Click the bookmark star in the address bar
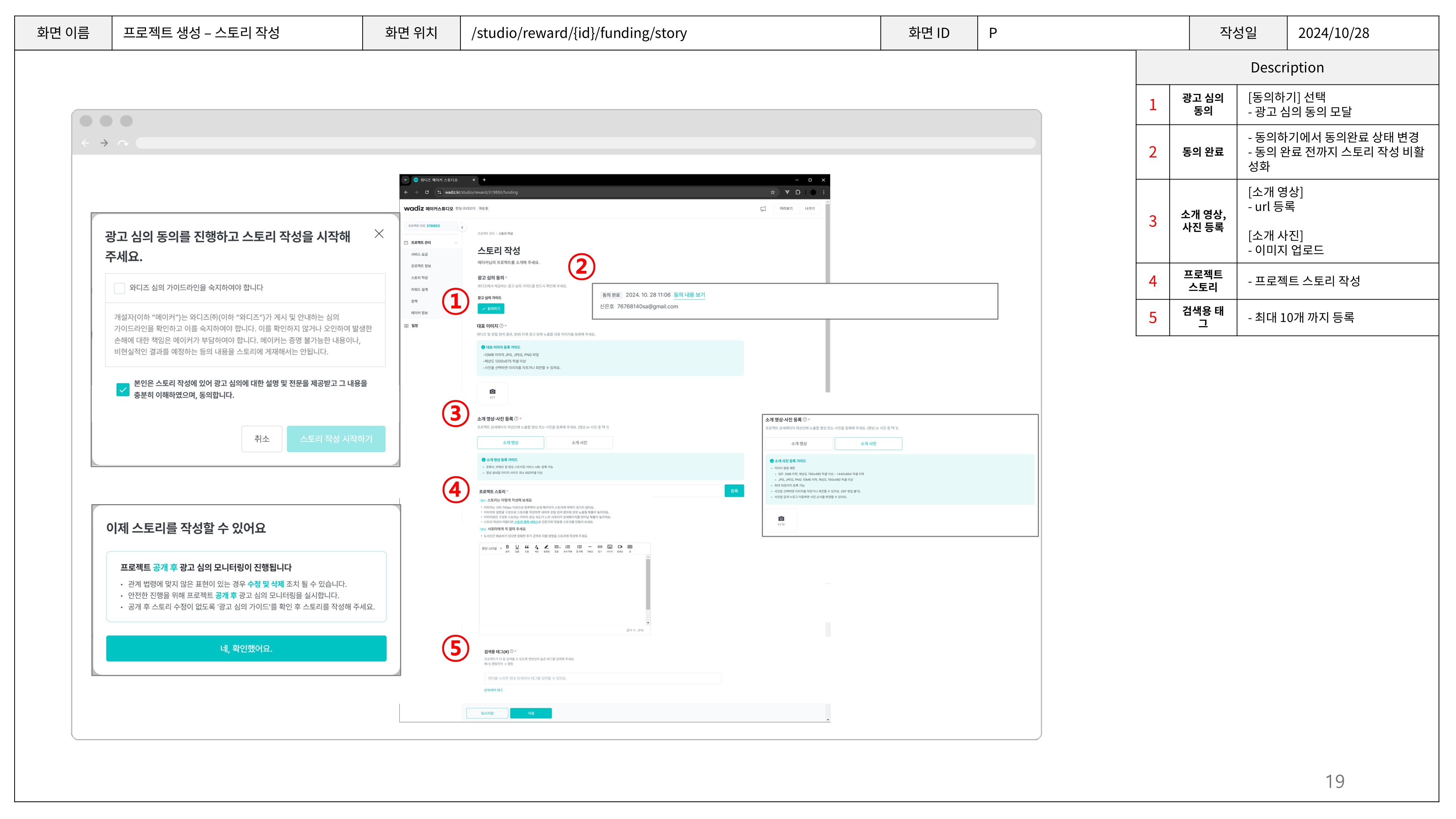This screenshot has width=1456, height=819. pyautogui.click(x=773, y=192)
